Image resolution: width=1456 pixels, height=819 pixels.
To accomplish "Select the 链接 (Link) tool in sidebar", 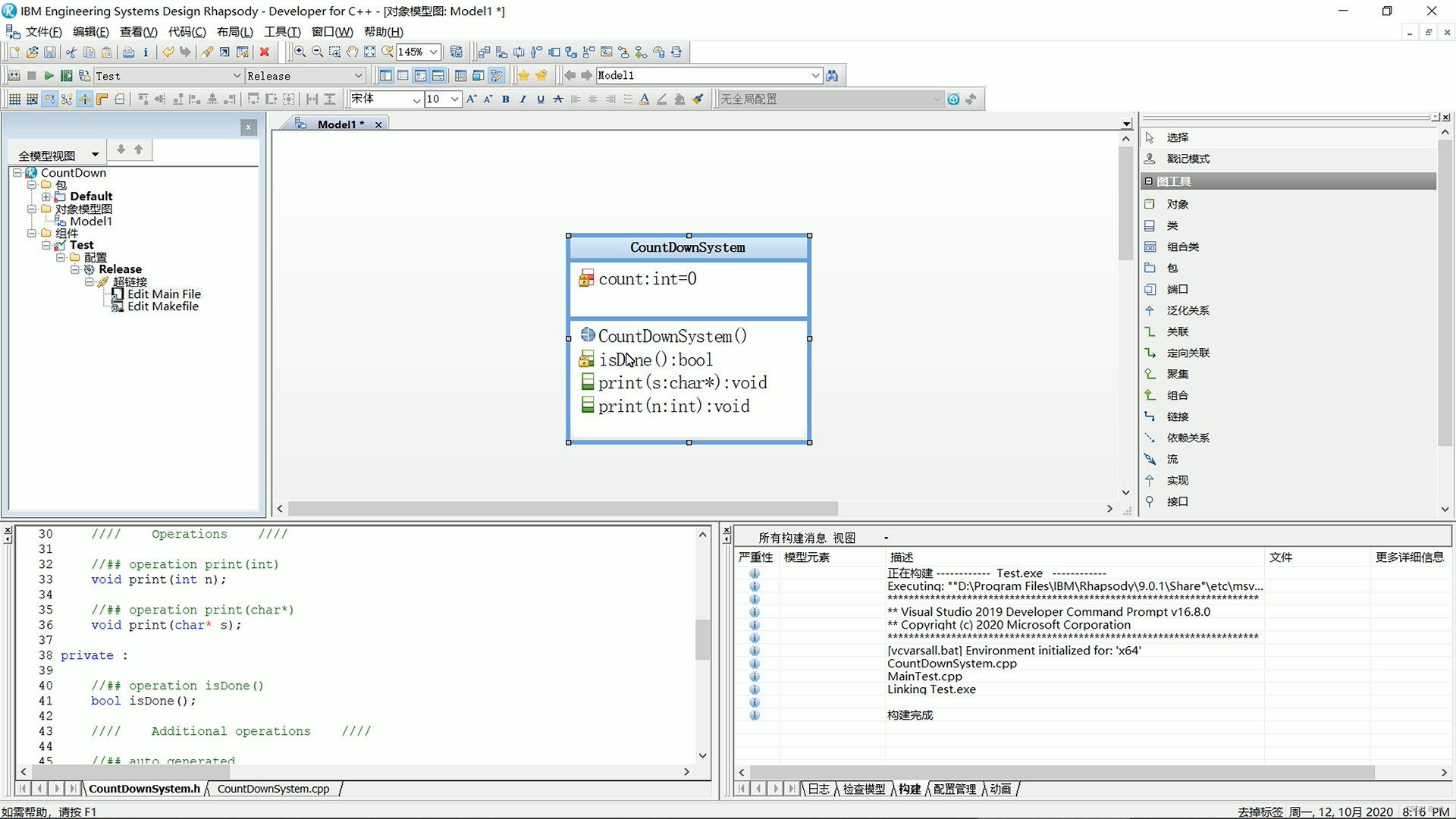I will coord(1178,416).
